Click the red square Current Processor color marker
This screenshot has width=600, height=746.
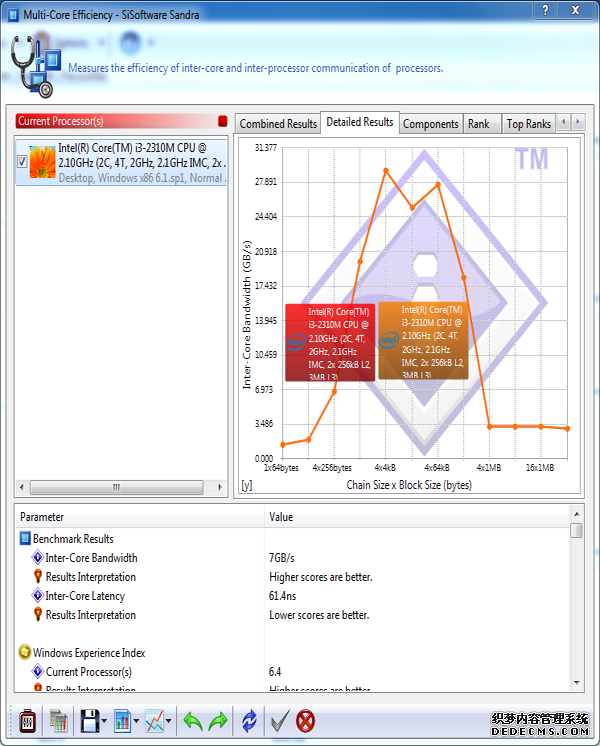[x=223, y=121]
